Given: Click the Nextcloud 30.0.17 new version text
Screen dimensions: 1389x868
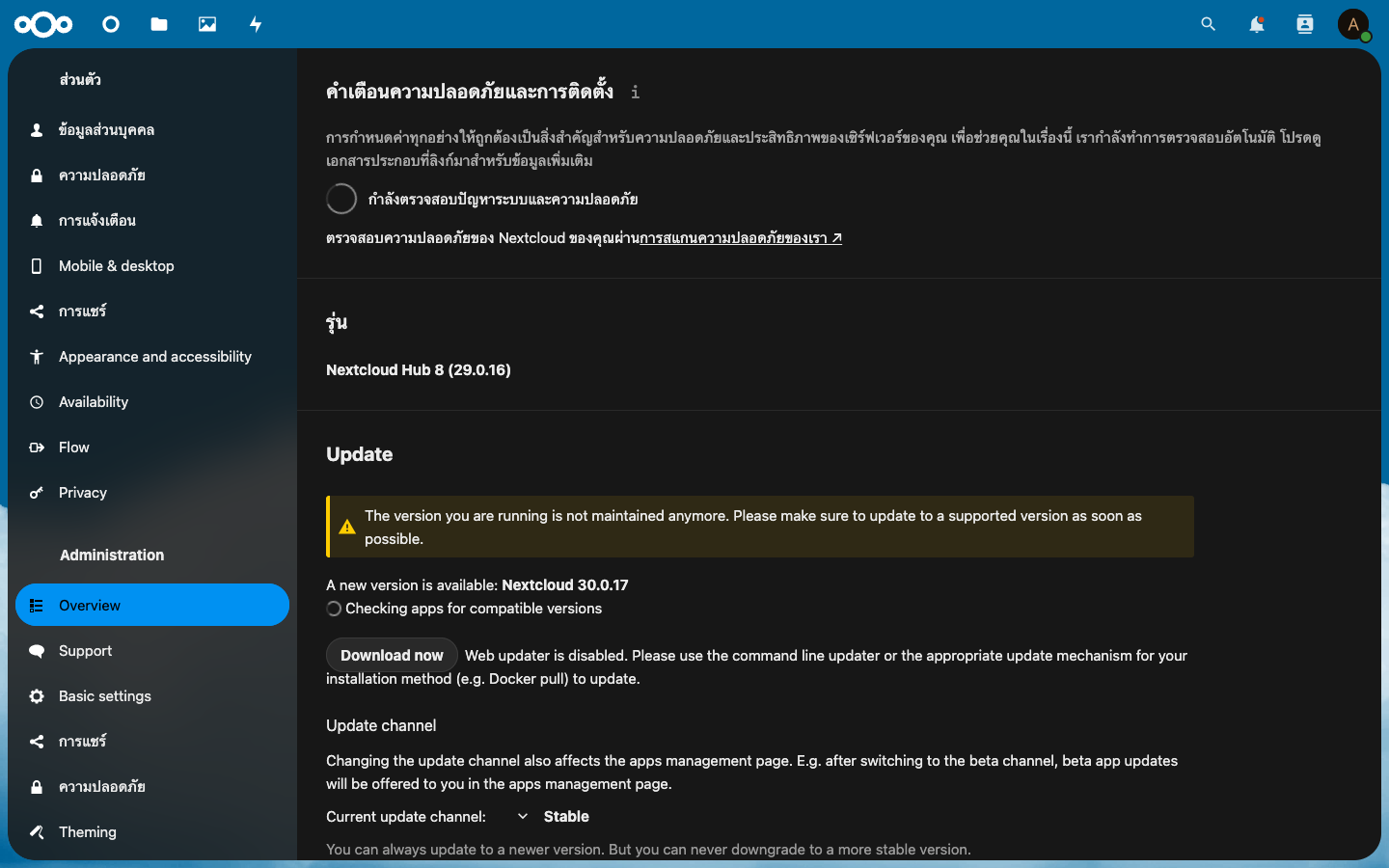Looking at the screenshot, I should click(x=565, y=585).
